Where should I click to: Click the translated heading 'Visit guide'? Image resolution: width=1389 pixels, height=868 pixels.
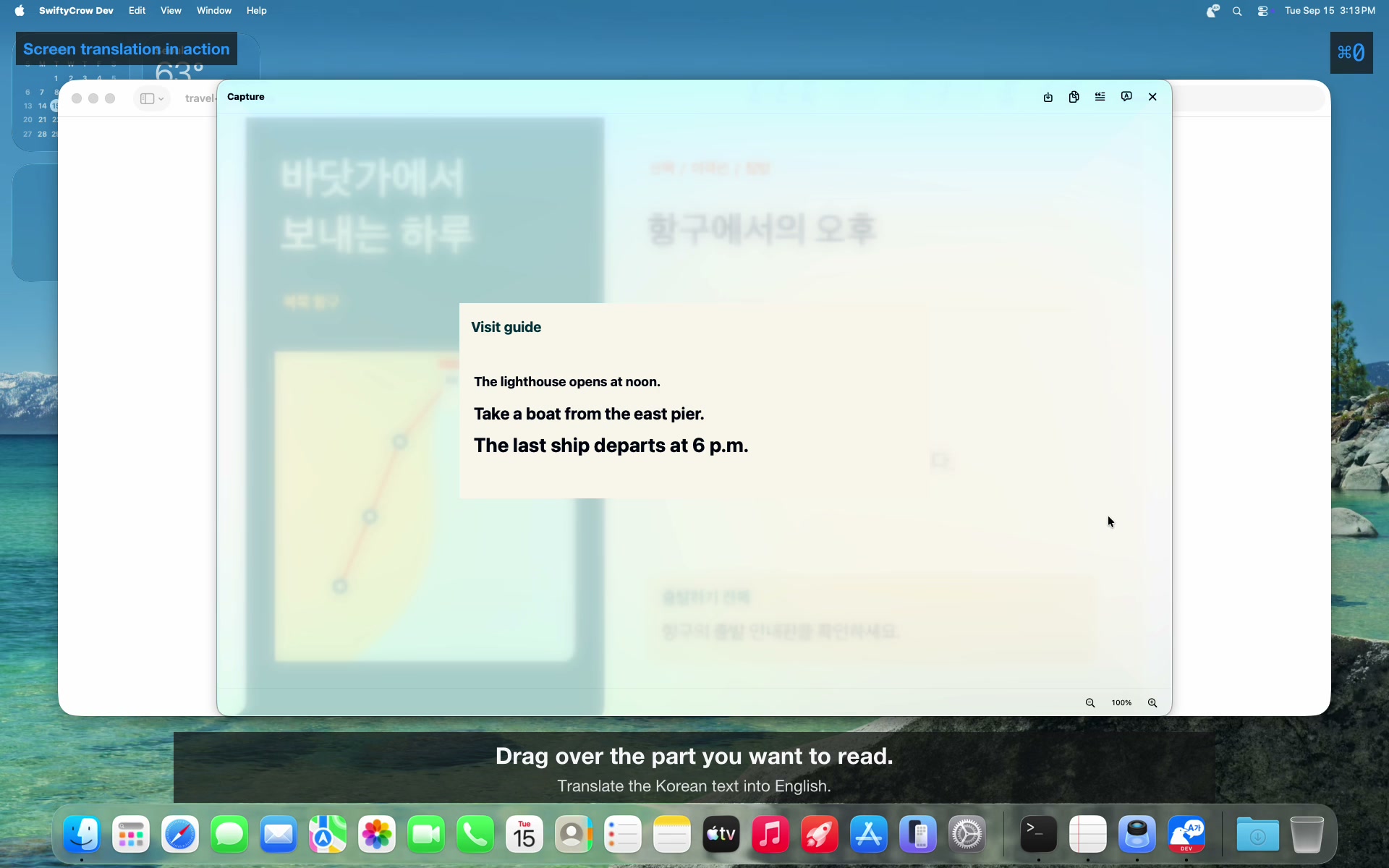(506, 327)
